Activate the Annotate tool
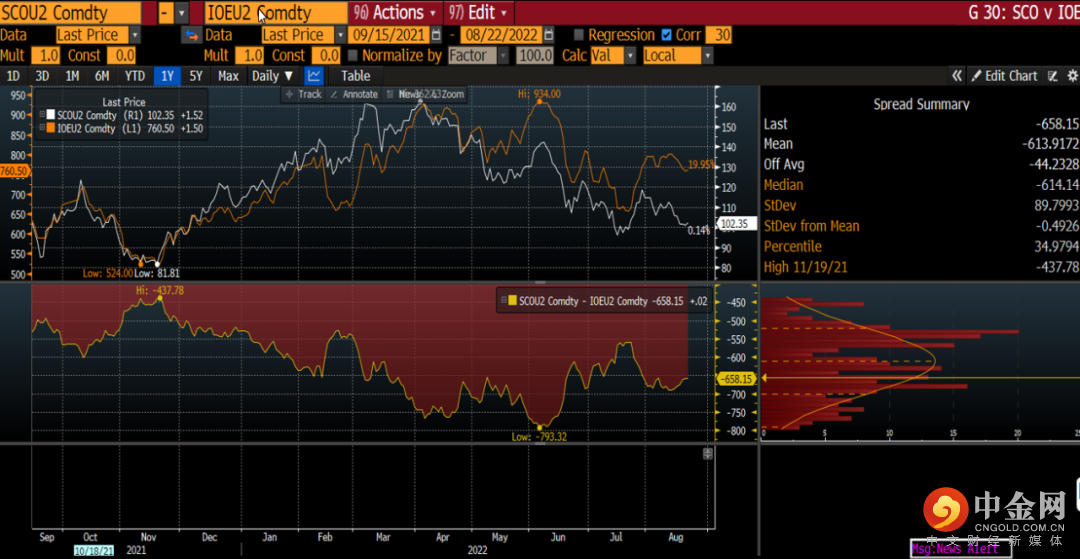 pos(354,94)
